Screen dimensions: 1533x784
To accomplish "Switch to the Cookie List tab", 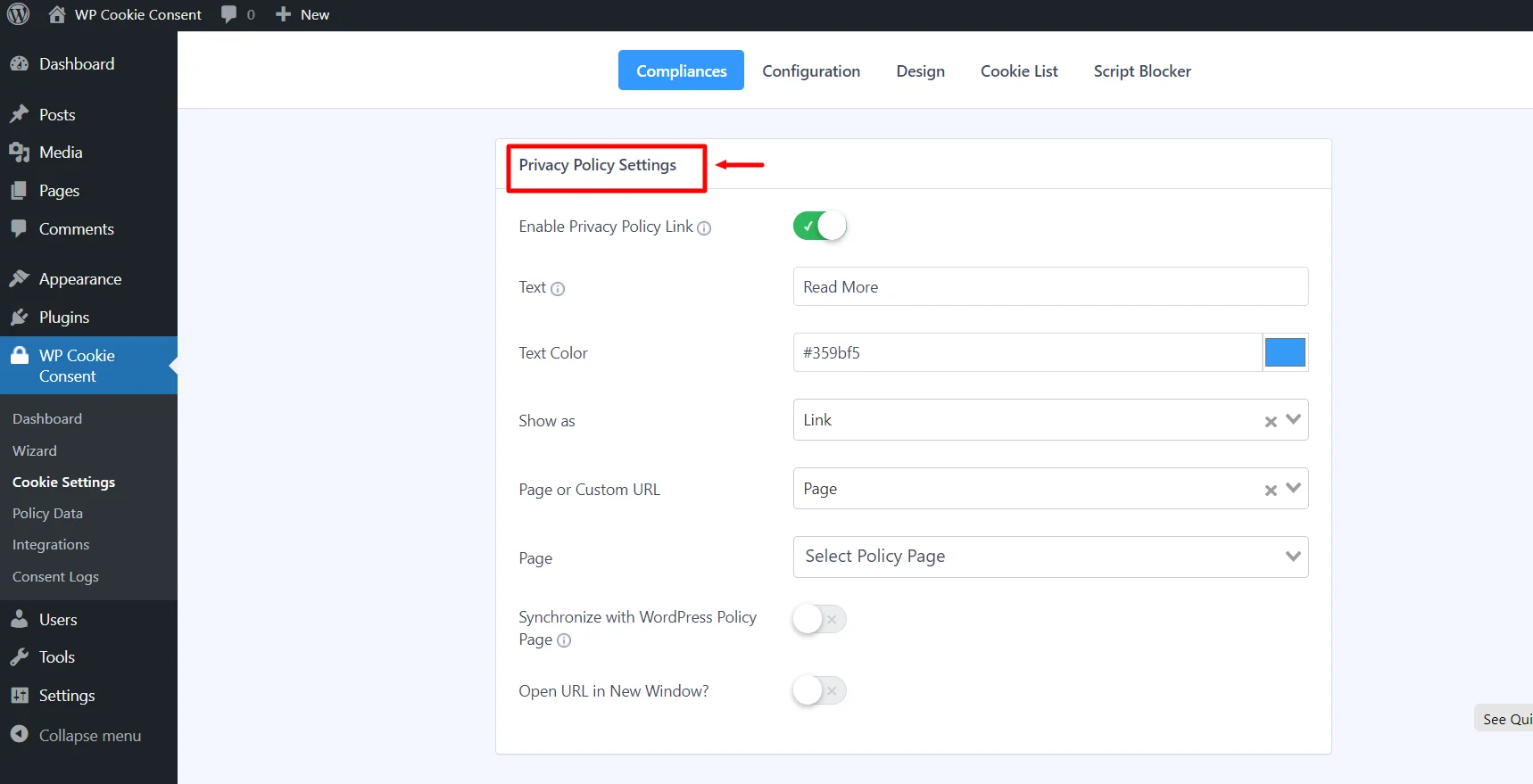I will pos(1019,70).
